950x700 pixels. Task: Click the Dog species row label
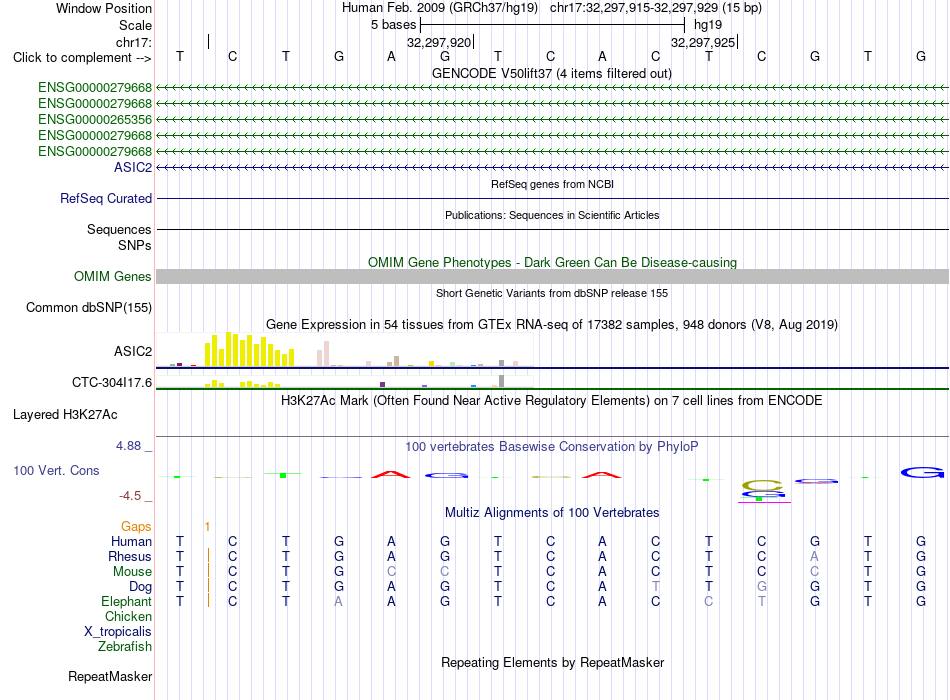[x=141, y=587]
